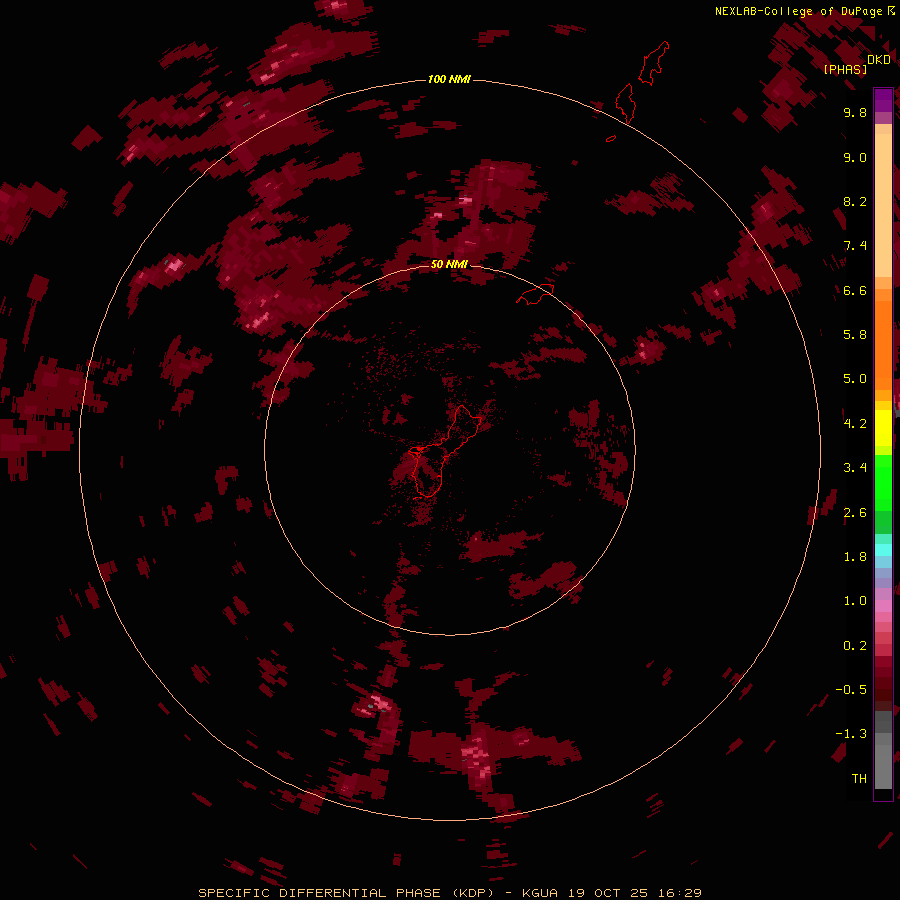
Task: Click the 8.2 scale value
Action: click(x=855, y=201)
